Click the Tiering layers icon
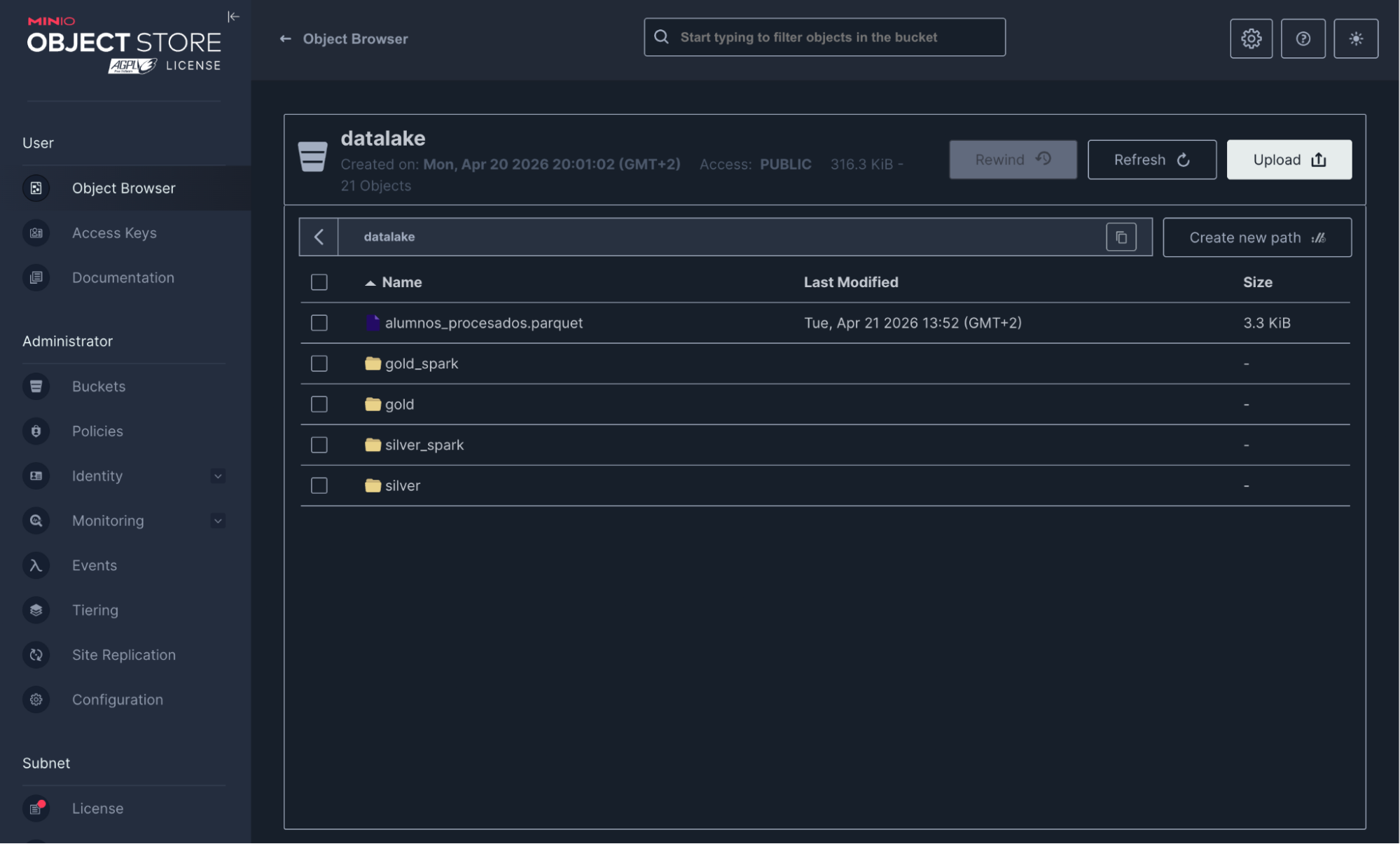 tap(36, 611)
